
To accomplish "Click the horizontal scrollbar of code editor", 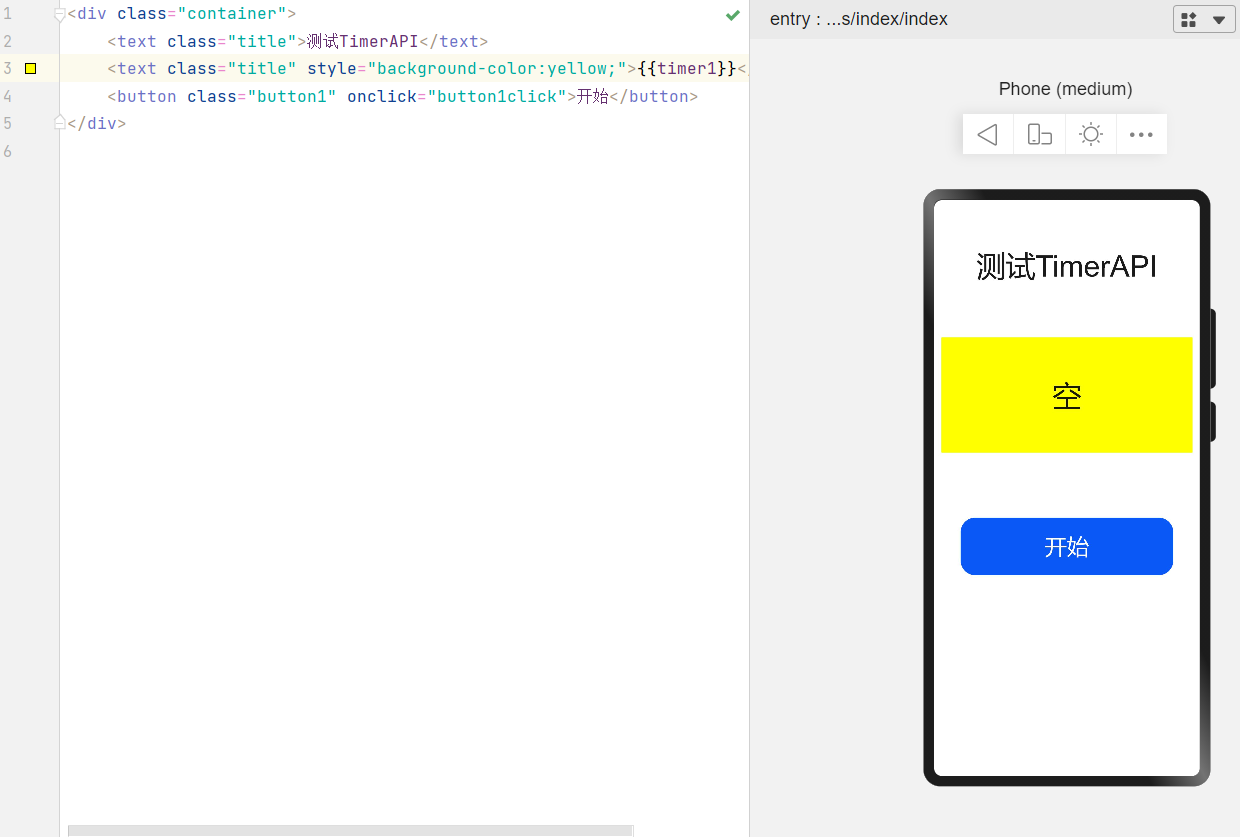I will 350,830.
